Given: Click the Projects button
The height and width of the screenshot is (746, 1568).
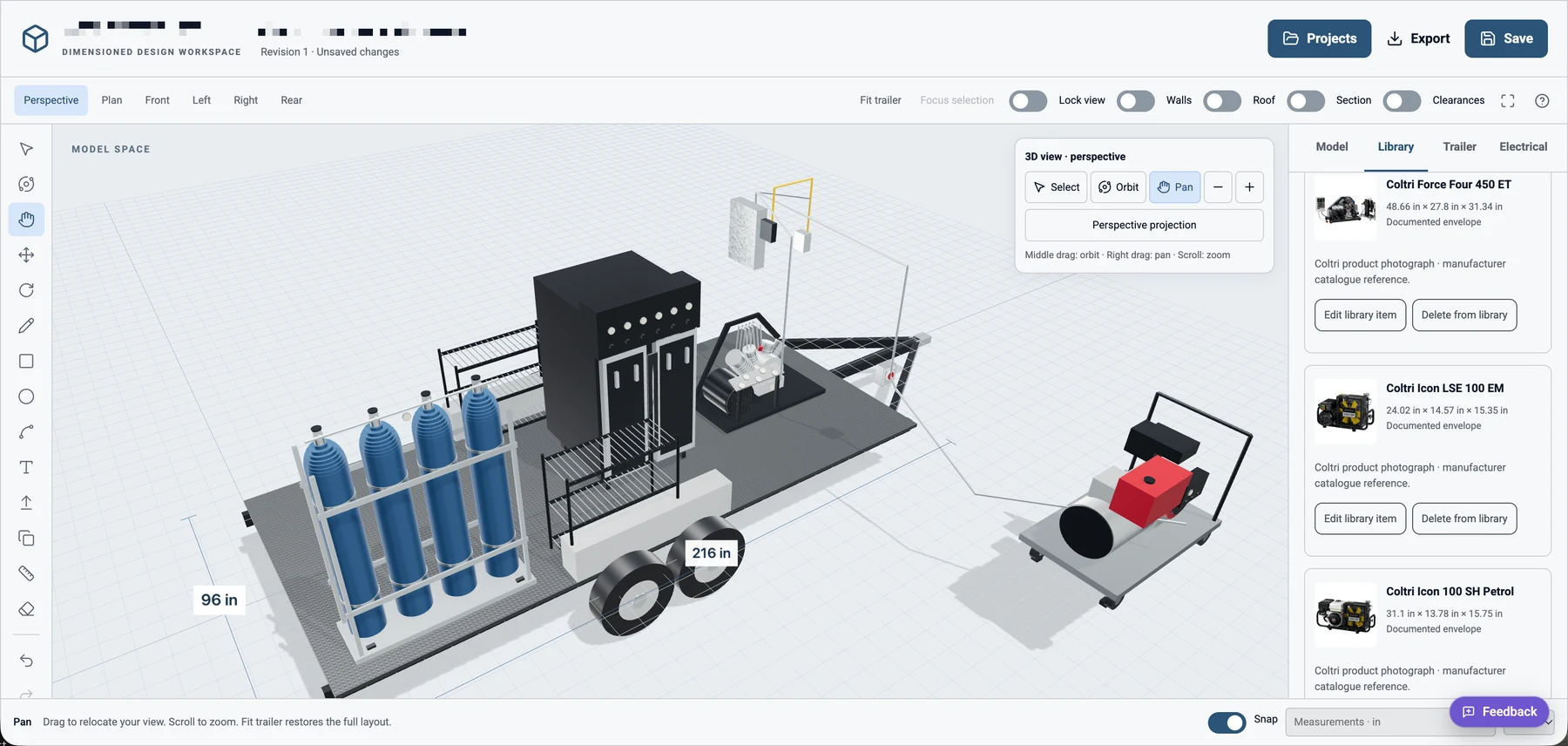Looking at the screenshot, I should coord(1319,38).
